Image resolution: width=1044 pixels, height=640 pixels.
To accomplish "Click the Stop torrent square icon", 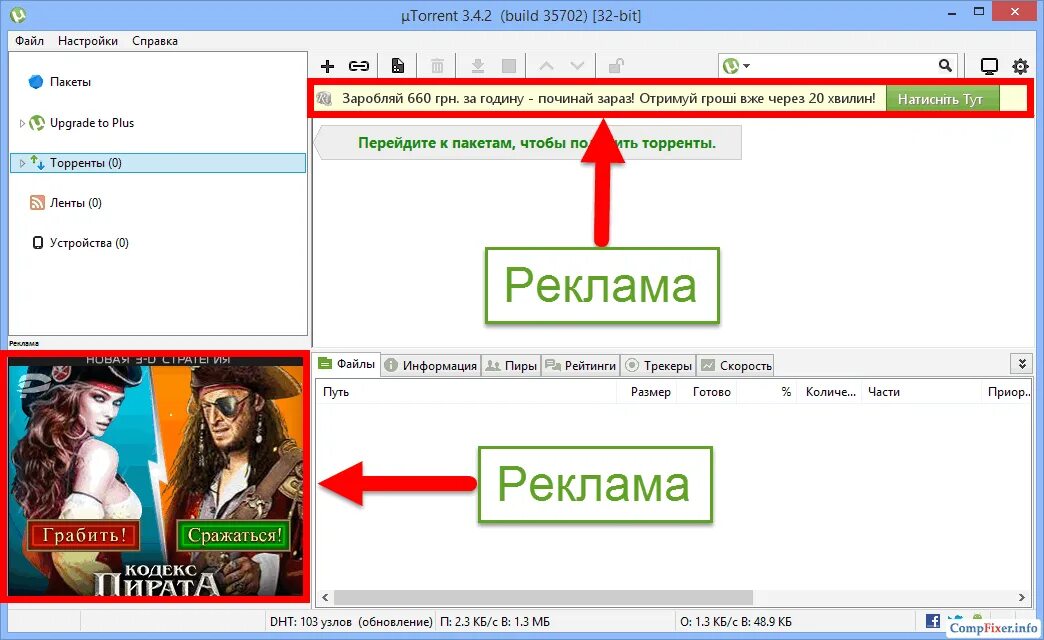I will click(509, 66).
